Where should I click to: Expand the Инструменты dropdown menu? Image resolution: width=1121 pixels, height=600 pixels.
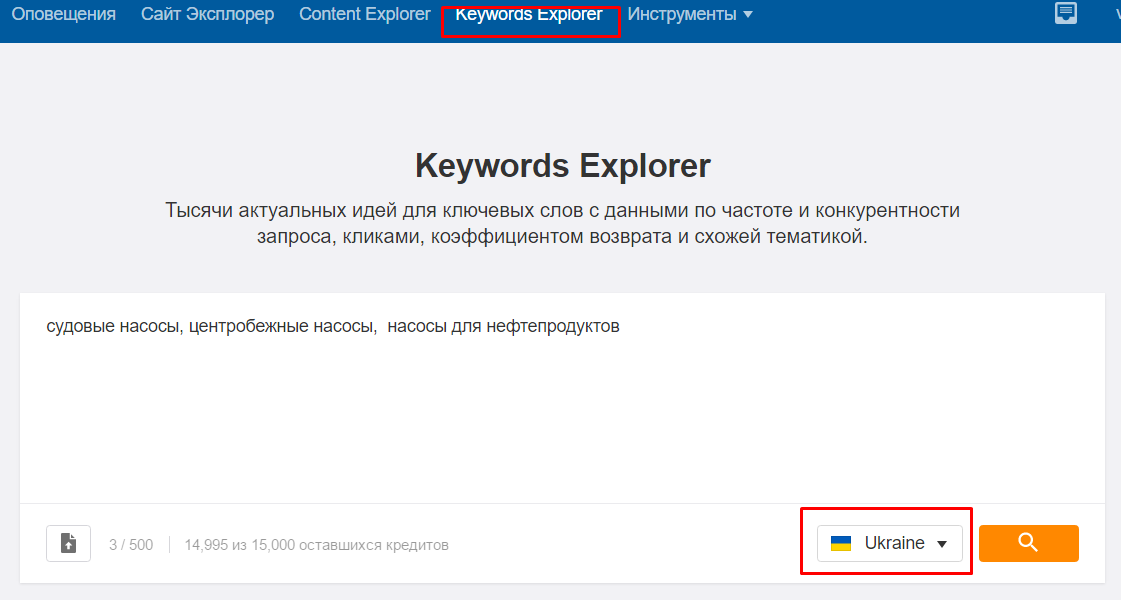[690, 14]
